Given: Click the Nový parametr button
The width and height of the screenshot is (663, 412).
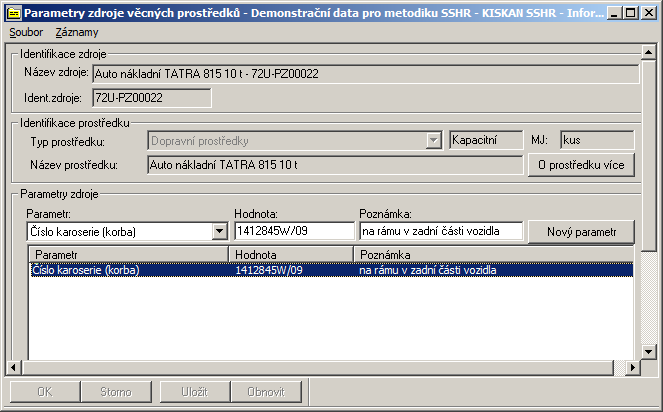Looking at the screenshot, I should tap(581, 232).
